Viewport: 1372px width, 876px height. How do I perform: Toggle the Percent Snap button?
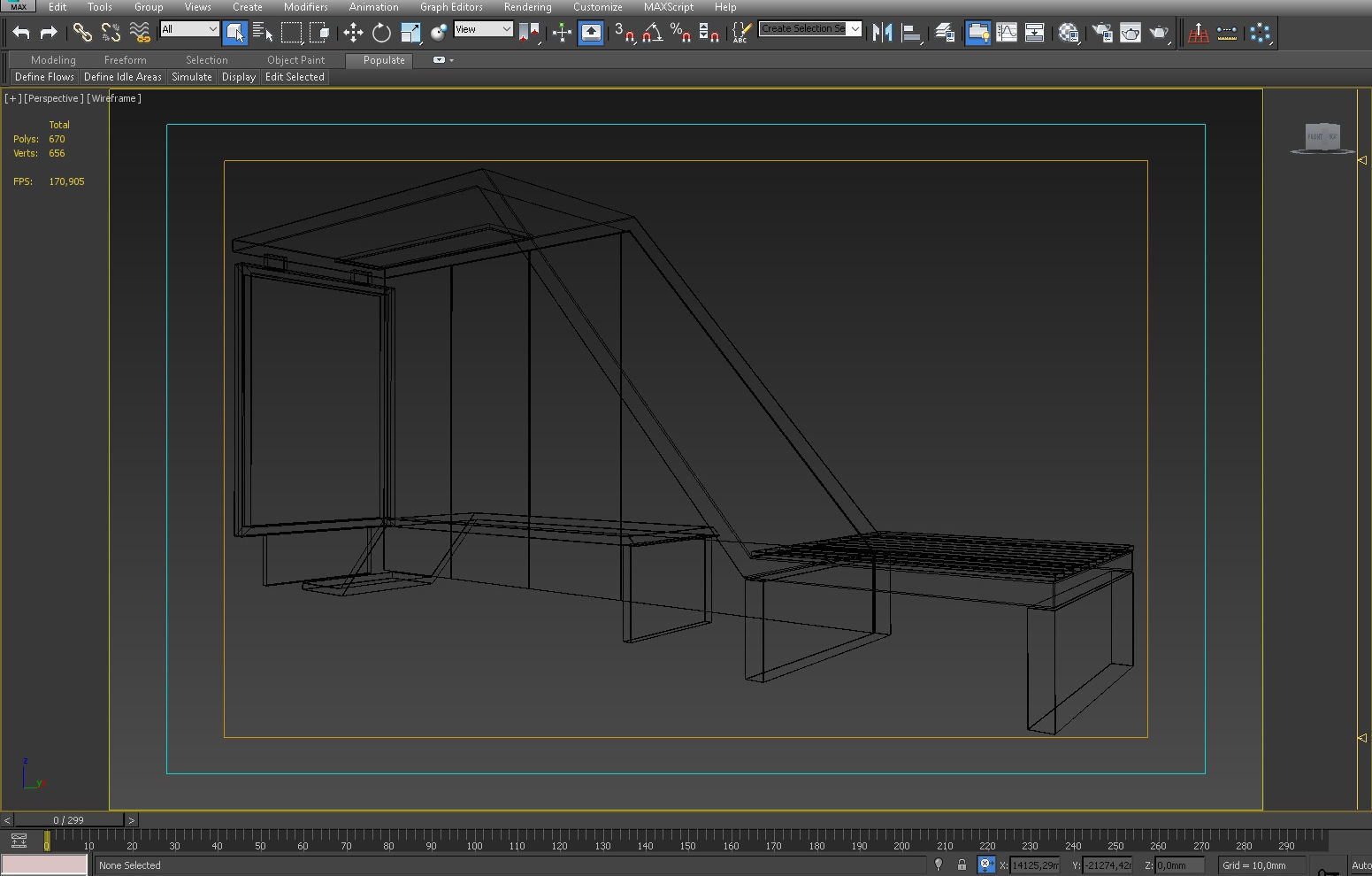click(x=680, y=33)
